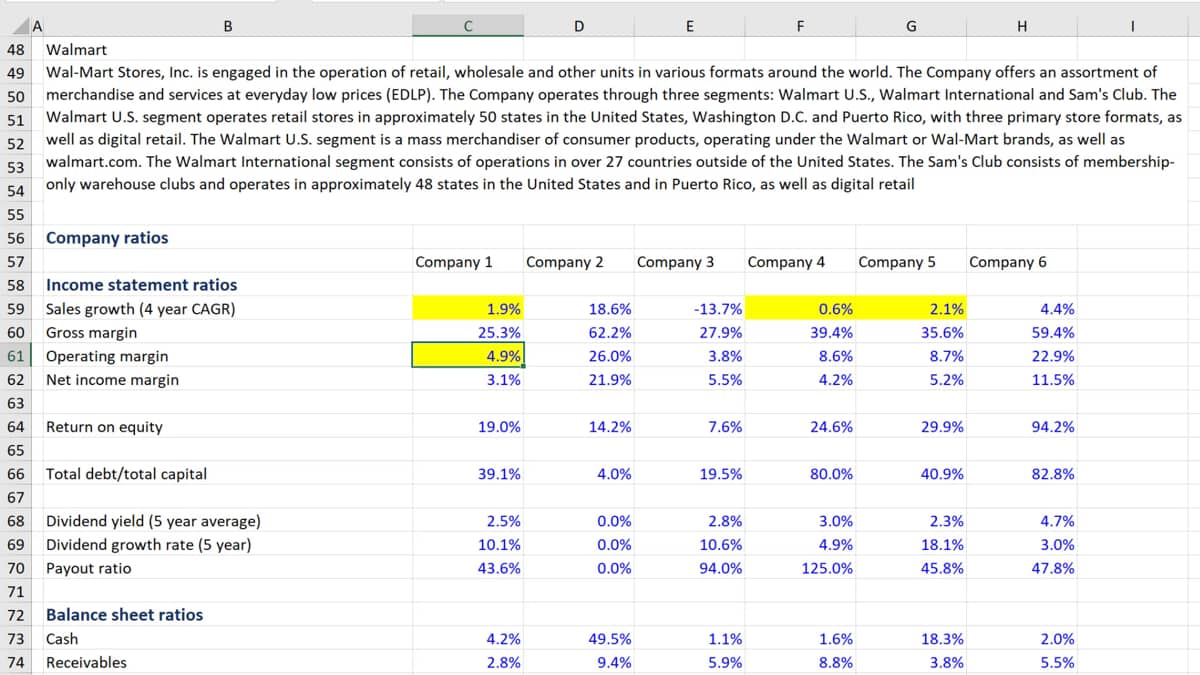The image size is (1200, 675).
Task: Click the Income statement ratios heading
Action: pos(142,285)
